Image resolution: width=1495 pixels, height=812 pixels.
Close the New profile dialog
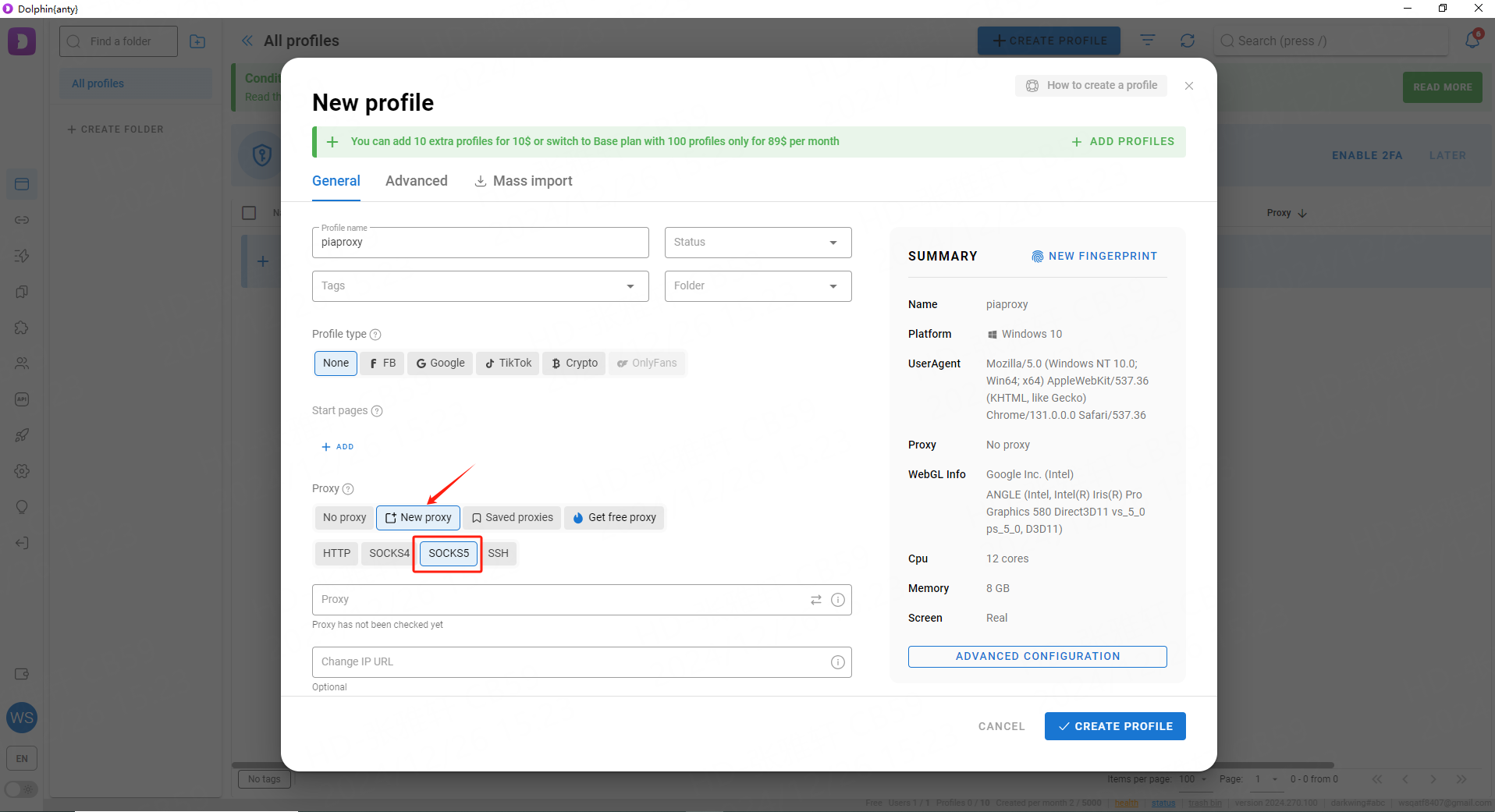pyautogui.click(x=1188, y=86)
